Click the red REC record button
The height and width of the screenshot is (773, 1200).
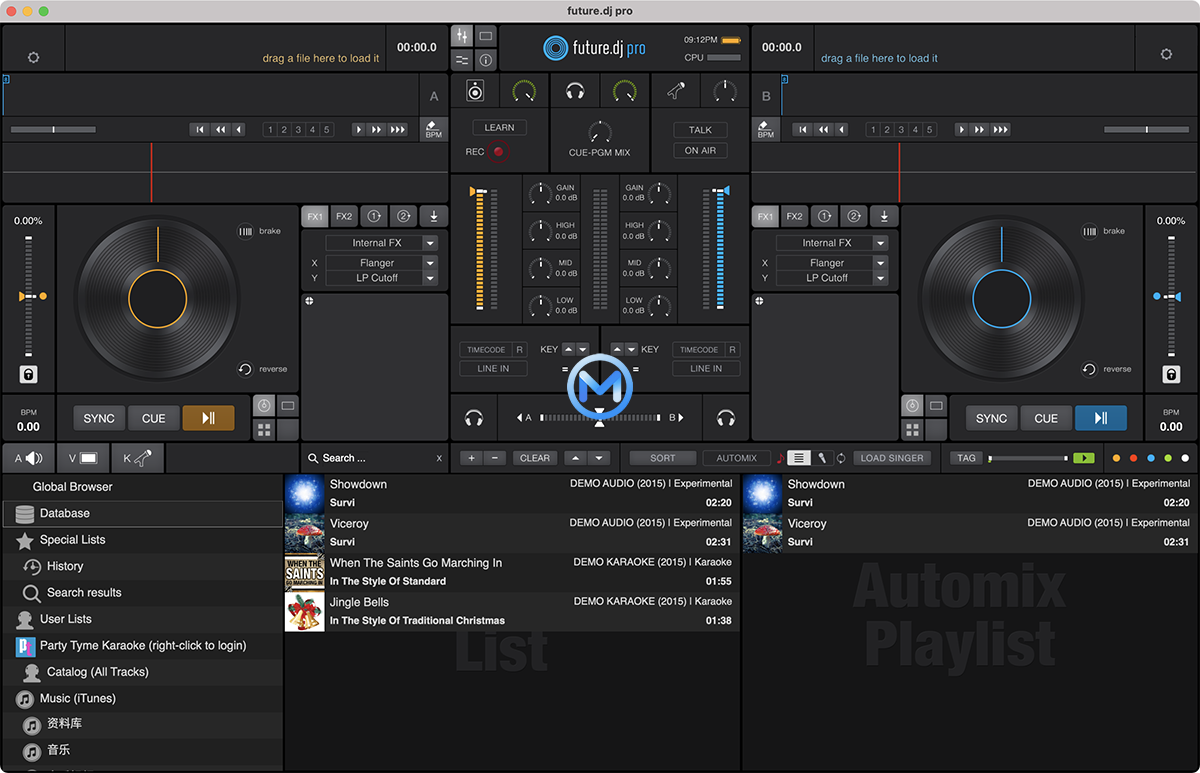[499, 152]
